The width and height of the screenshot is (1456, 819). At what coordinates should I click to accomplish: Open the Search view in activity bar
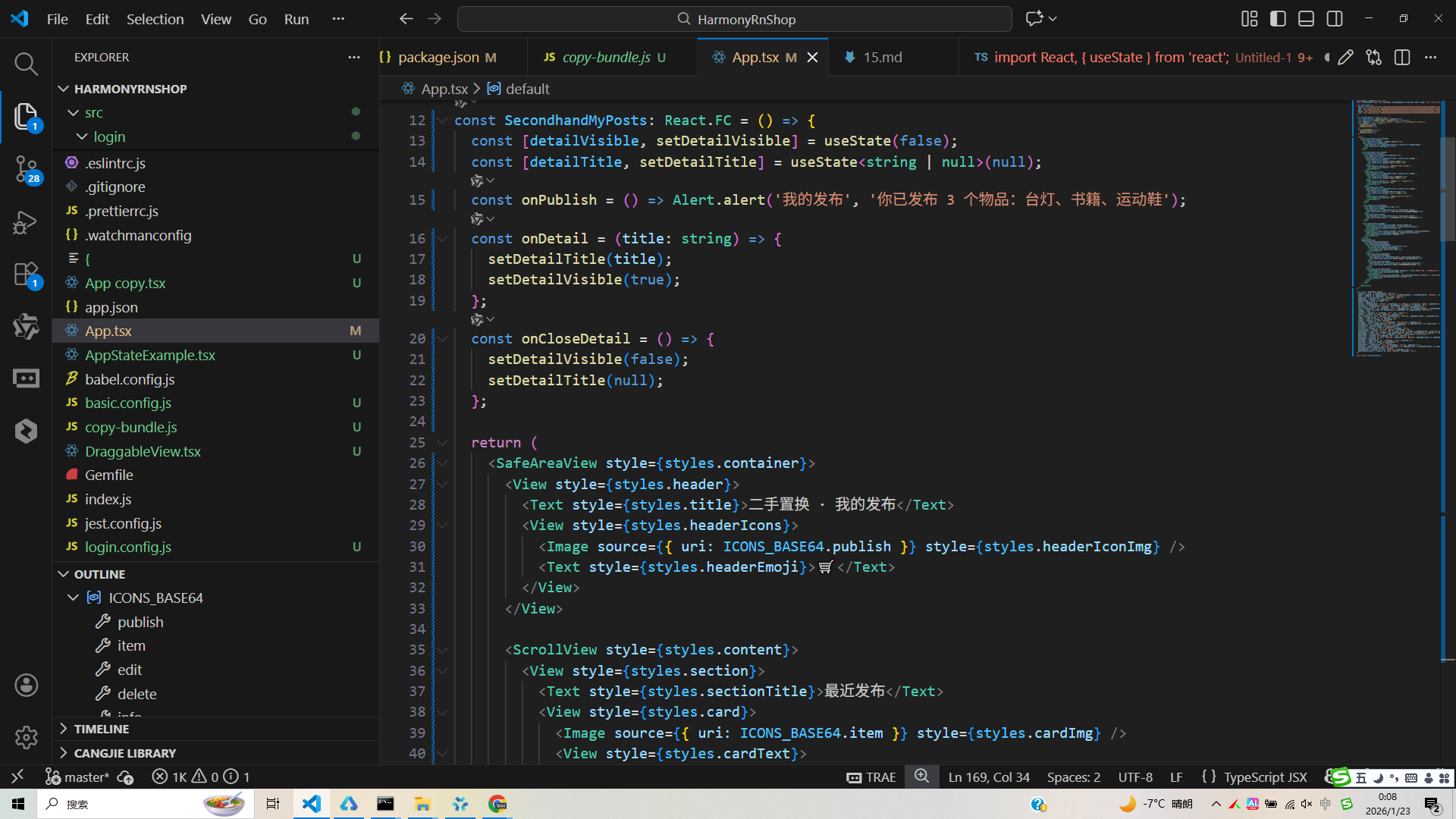coord(26,64)
